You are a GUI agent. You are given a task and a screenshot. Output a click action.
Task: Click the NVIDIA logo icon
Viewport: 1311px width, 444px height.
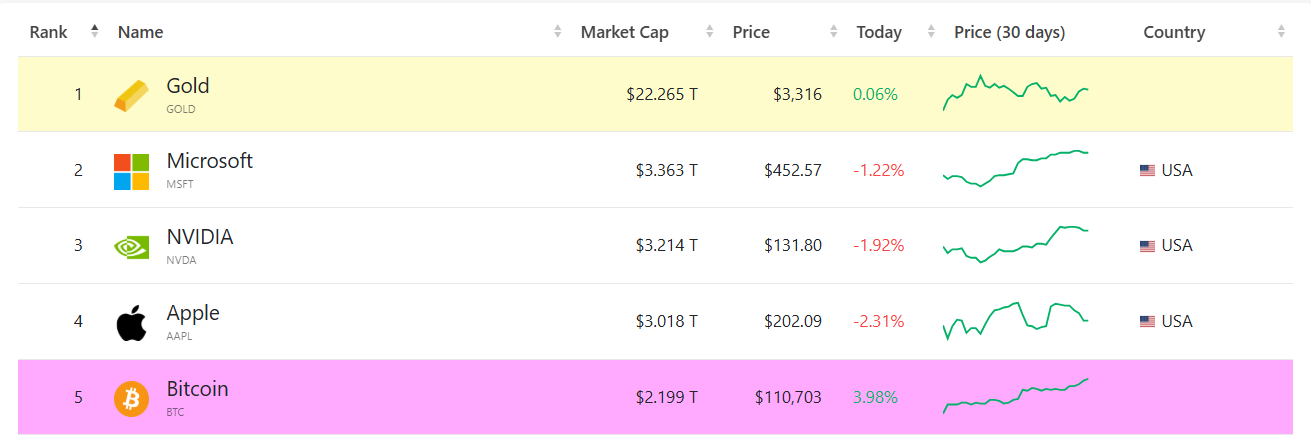point(131,246)
